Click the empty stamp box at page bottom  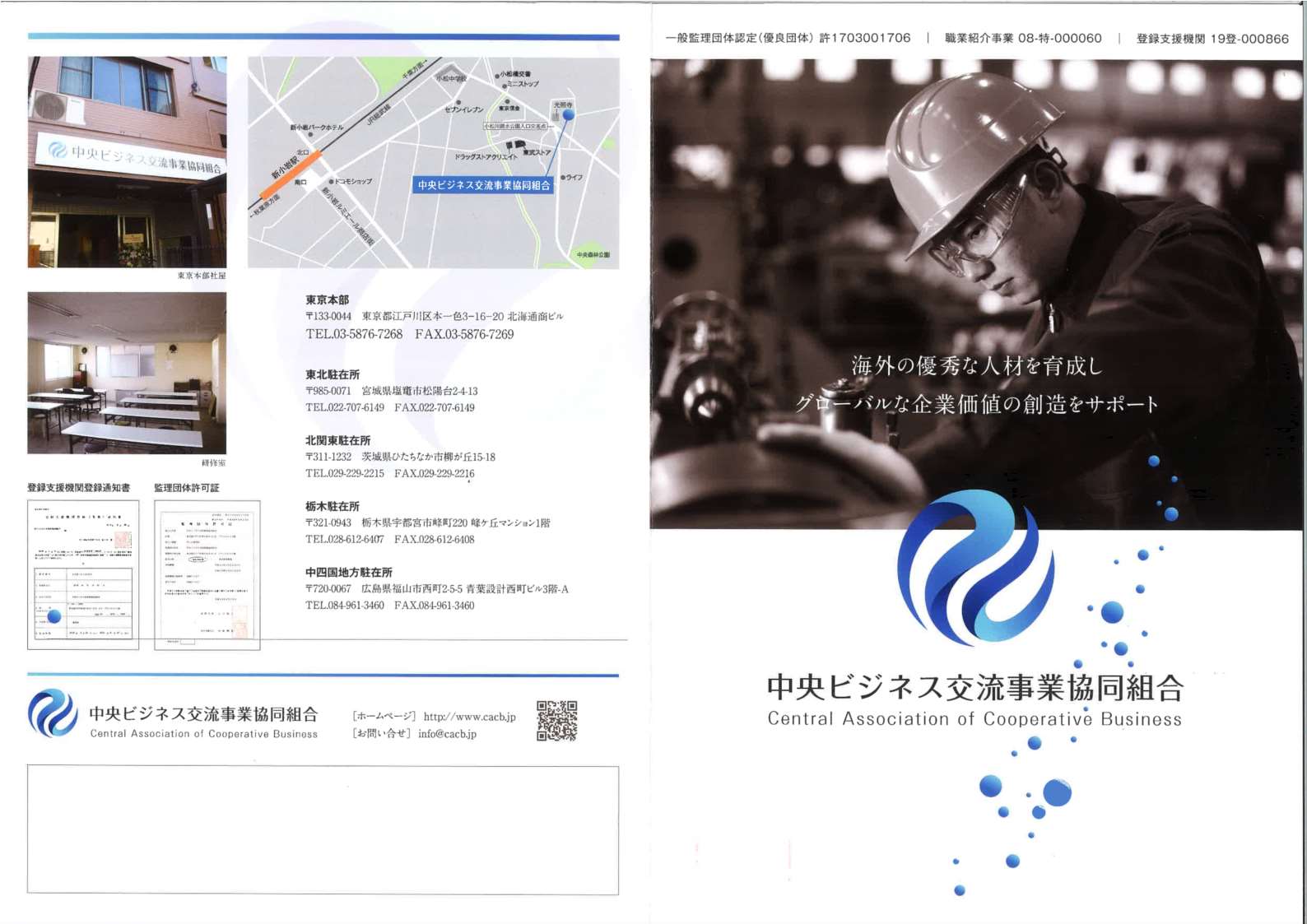(323, 830)
